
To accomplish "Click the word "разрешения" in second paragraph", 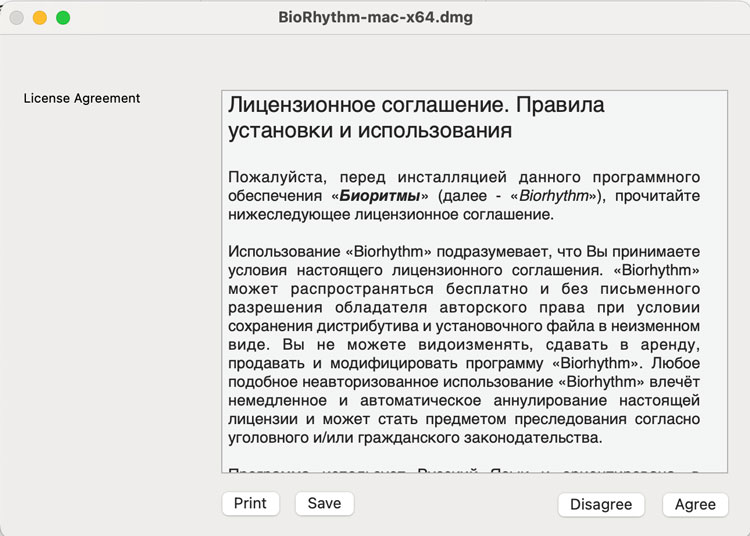I will (268, 307).
